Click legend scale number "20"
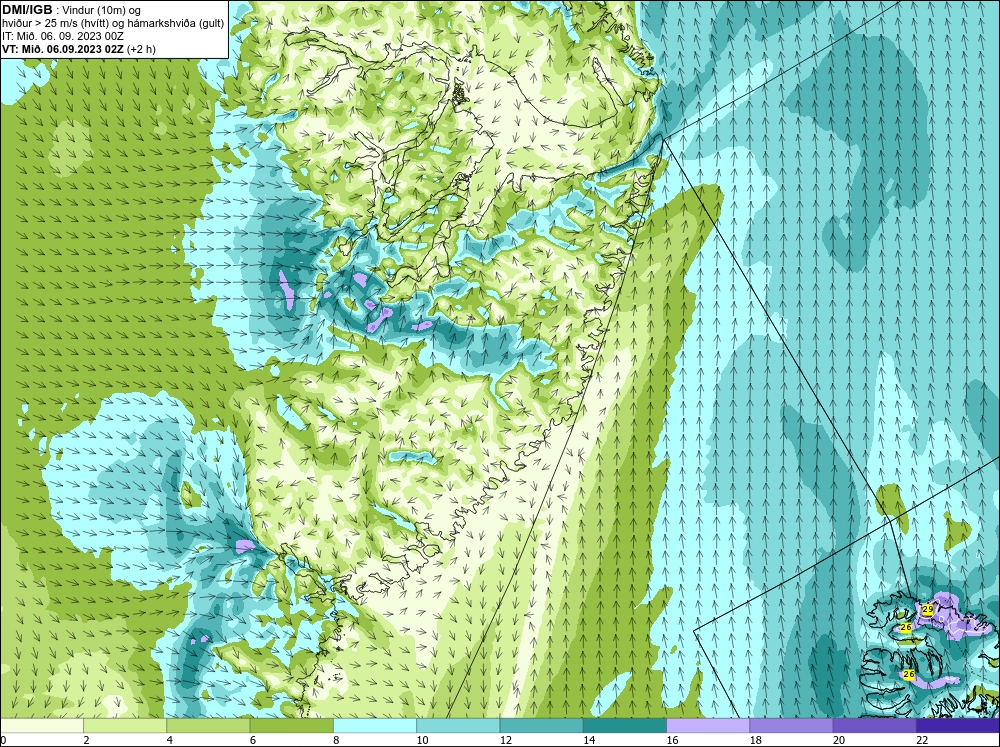 point(839,740)
